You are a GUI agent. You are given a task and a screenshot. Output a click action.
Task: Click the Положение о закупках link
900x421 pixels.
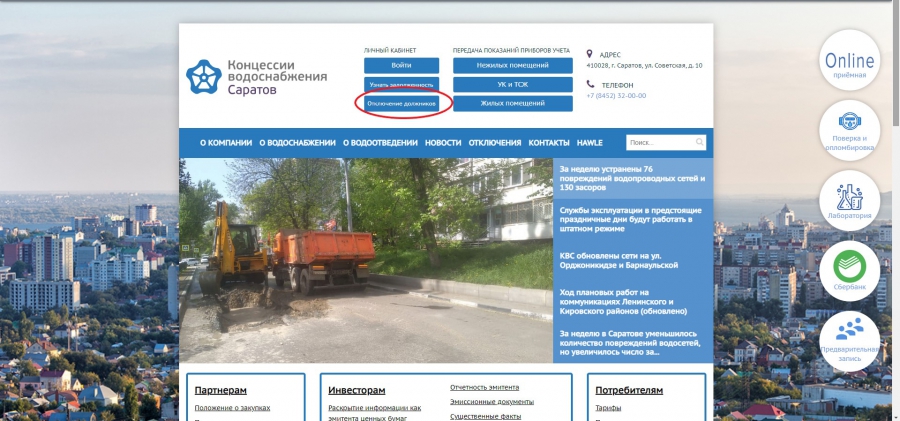pyautogui.click(x=232, y=408)
